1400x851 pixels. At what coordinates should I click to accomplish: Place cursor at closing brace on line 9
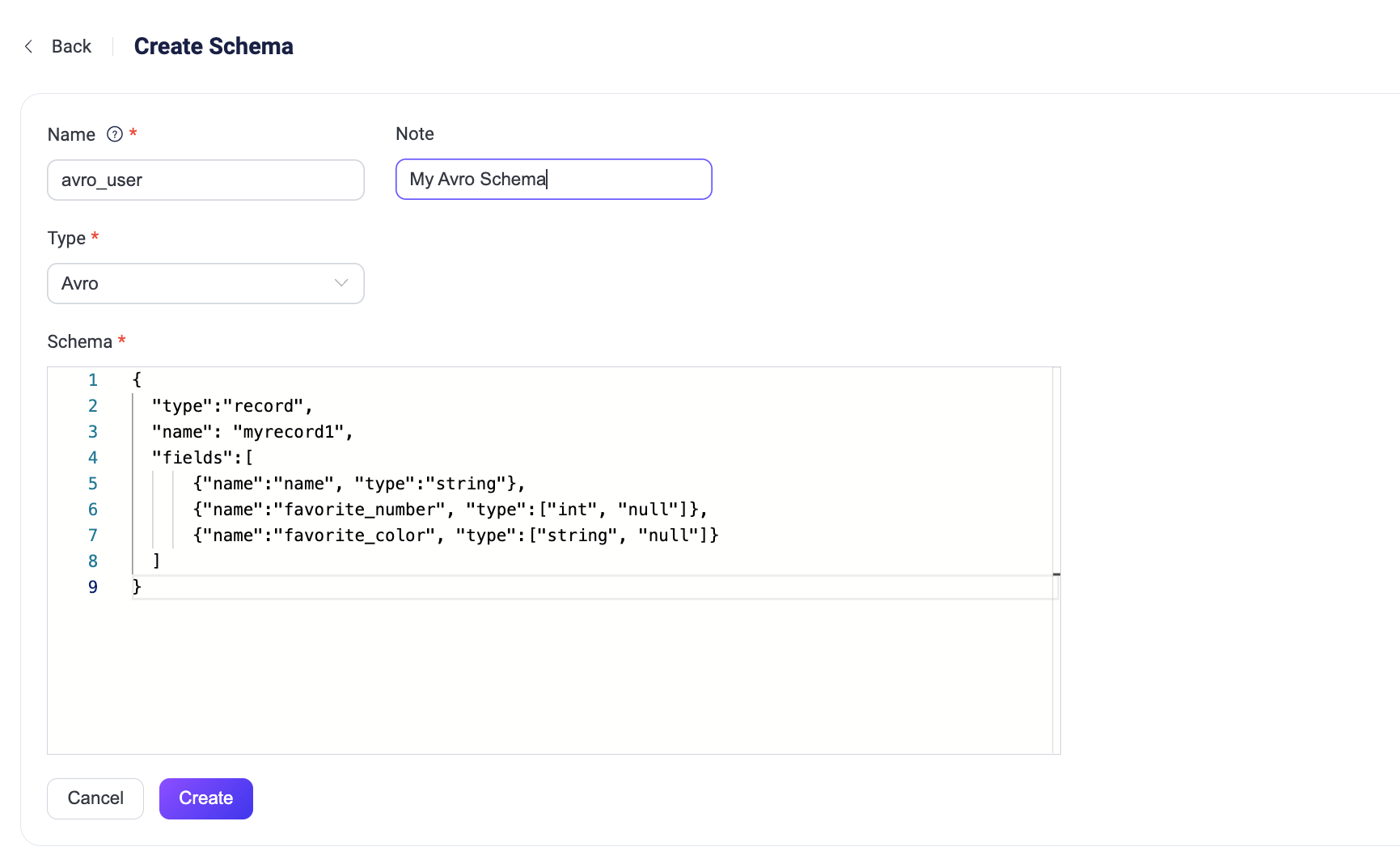[137, 587]
